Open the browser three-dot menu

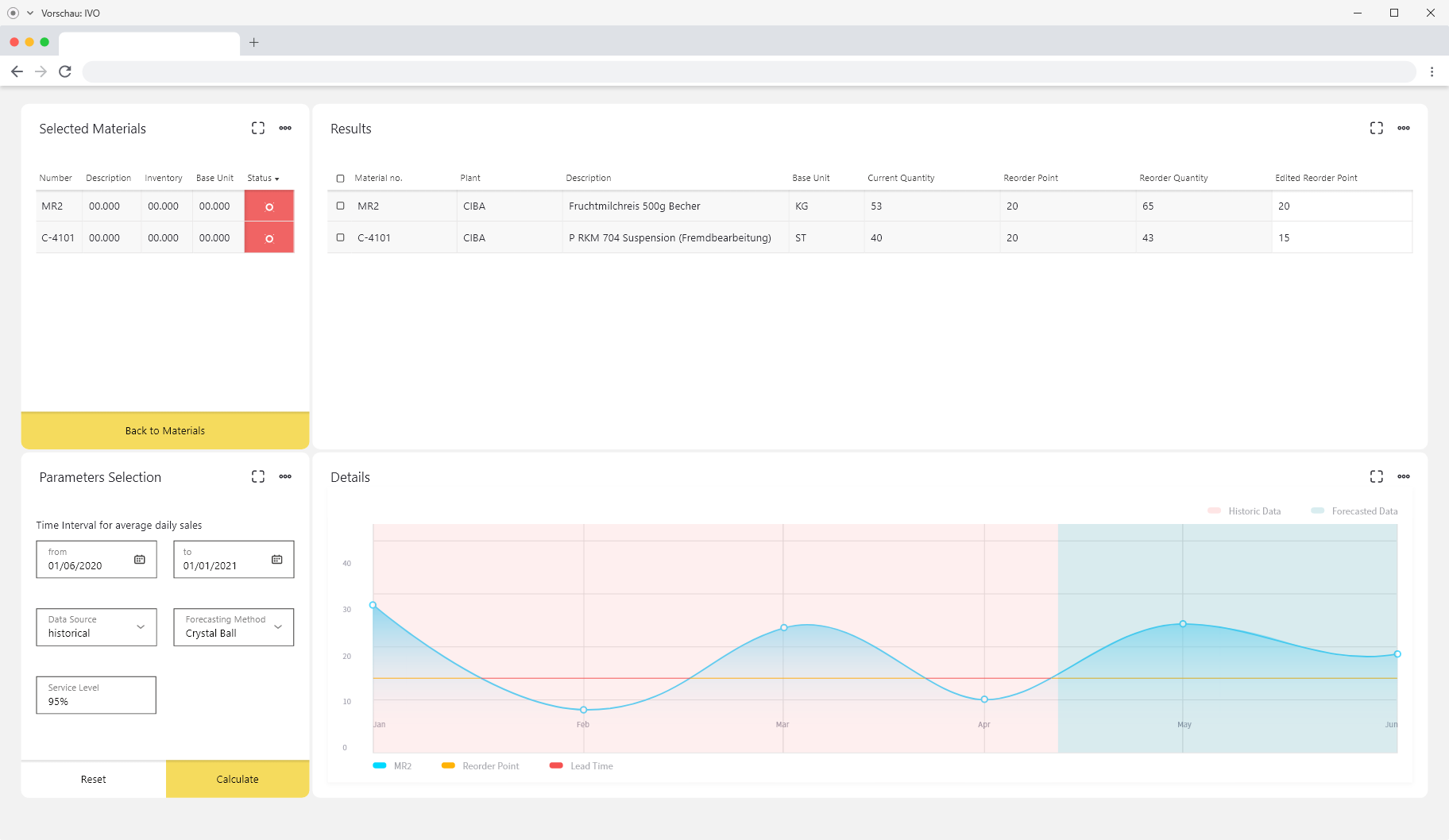tap(1432, 71)
